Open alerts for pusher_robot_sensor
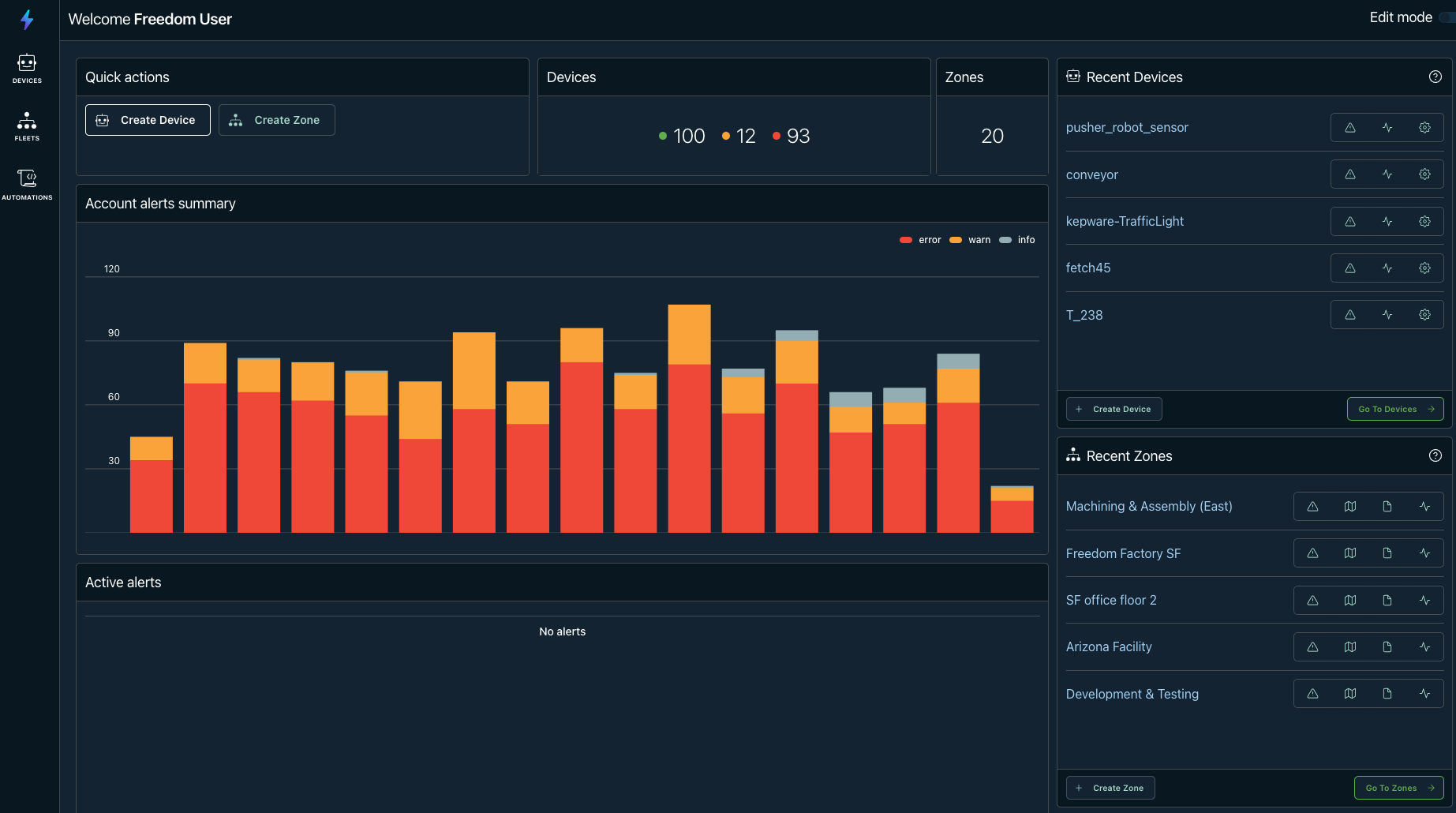1456x813 pixels. (1350, 127)
